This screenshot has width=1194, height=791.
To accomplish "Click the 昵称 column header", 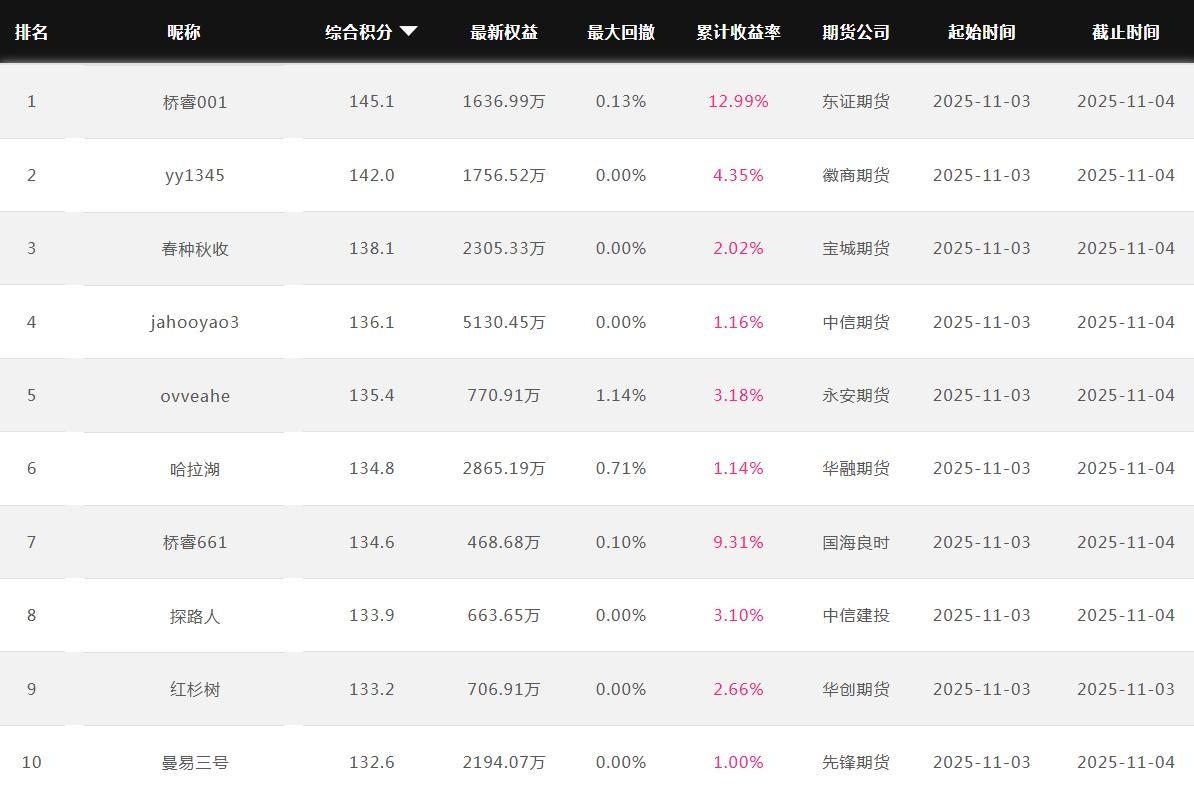I will point(184,32).
